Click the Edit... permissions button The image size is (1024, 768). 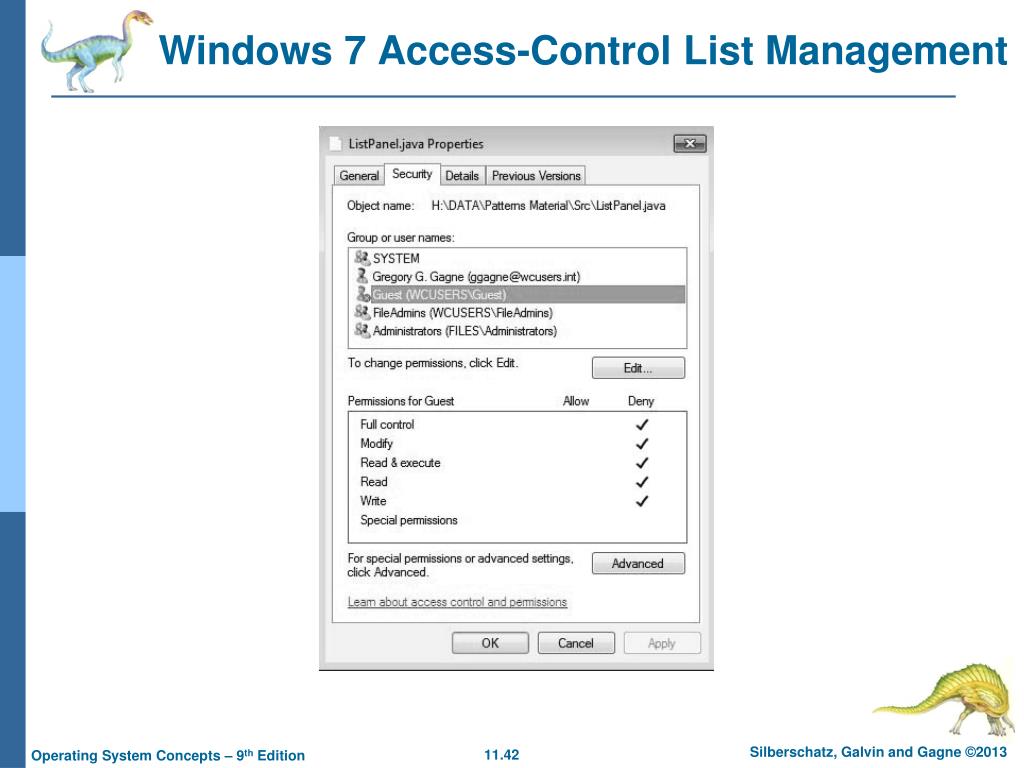(638, 368)
